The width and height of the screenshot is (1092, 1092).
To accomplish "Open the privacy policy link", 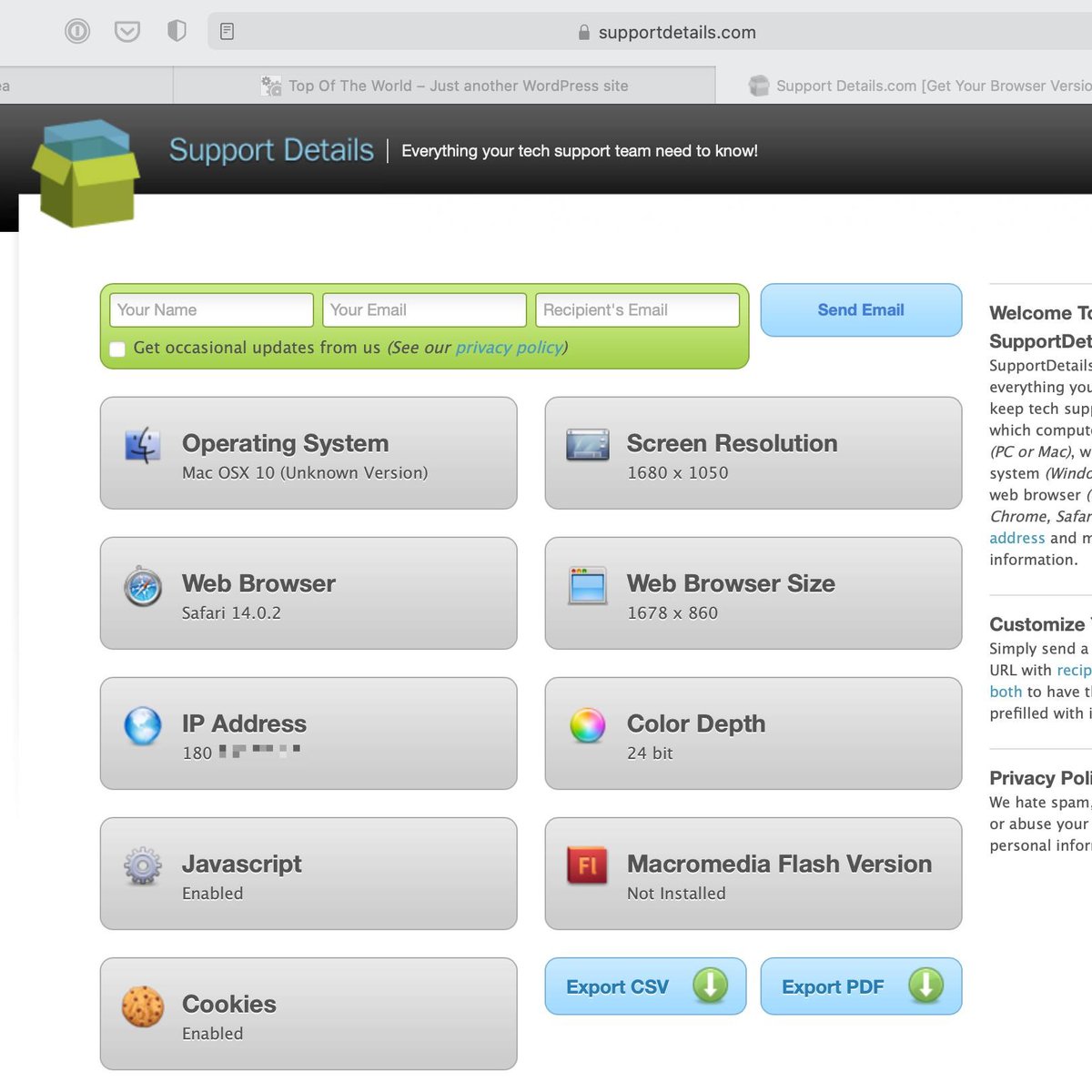I will click(x=510, y=348).
